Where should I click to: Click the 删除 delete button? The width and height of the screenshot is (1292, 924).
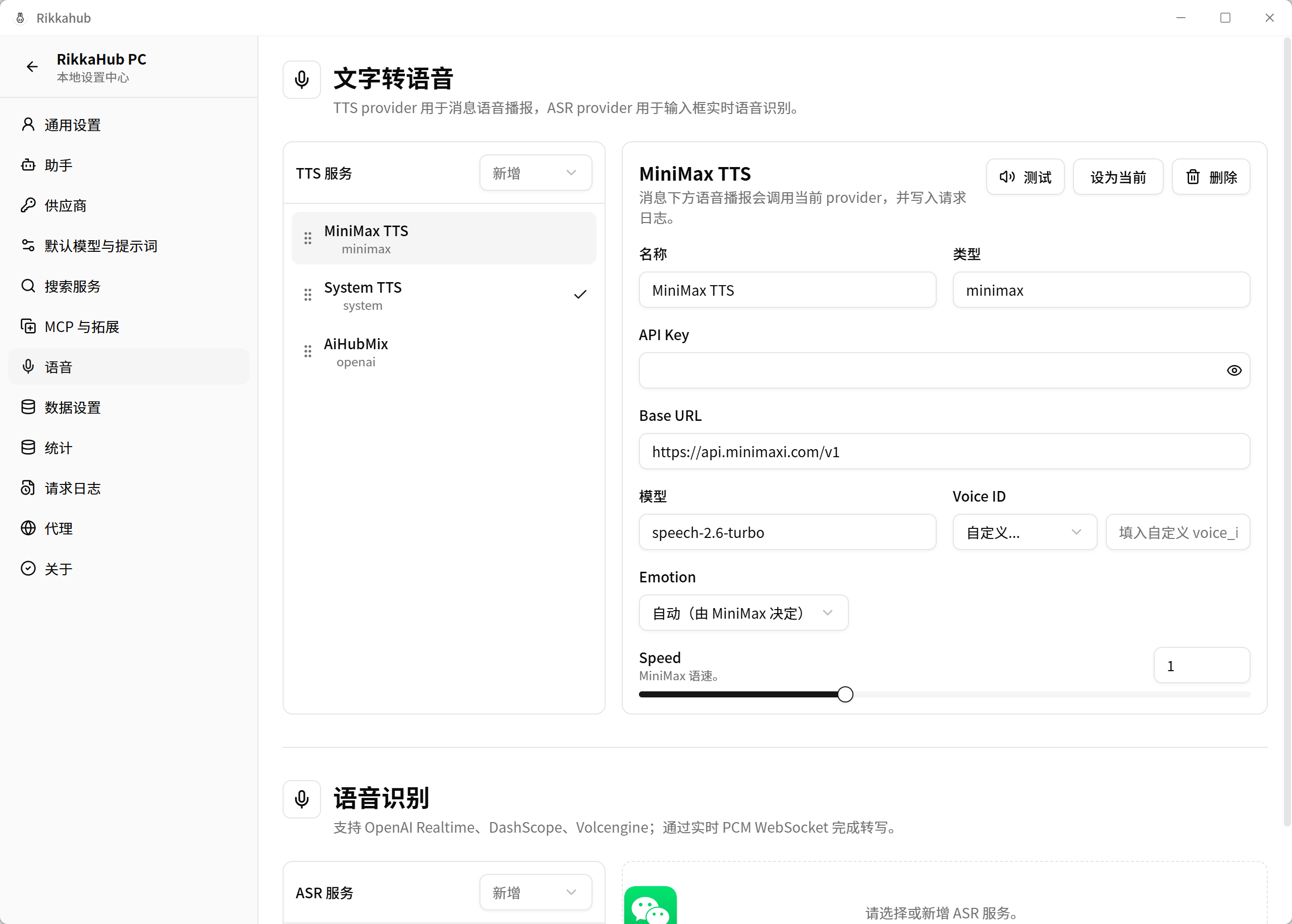(x=1211, y=177)
